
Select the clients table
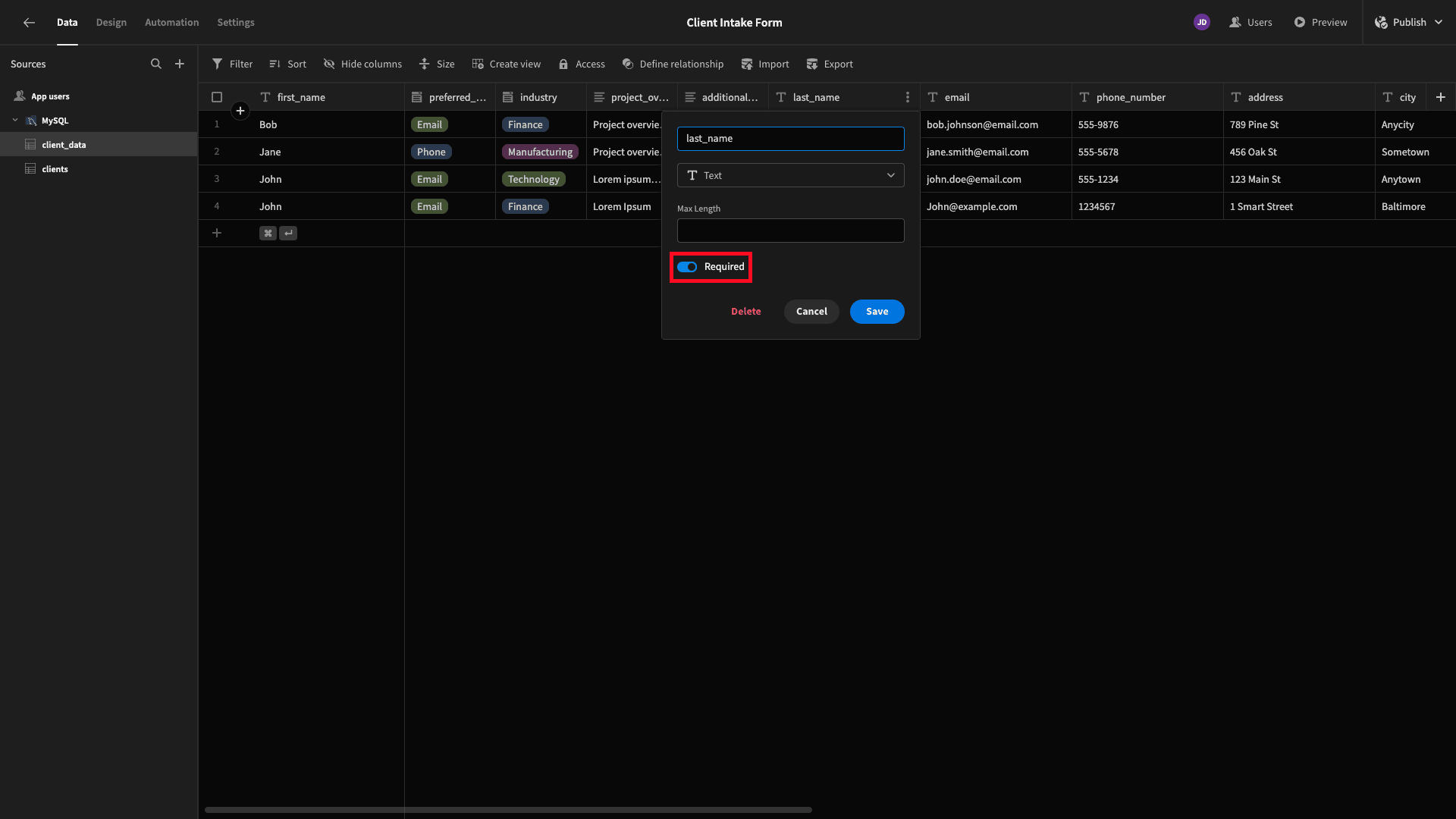pos(99,169)
